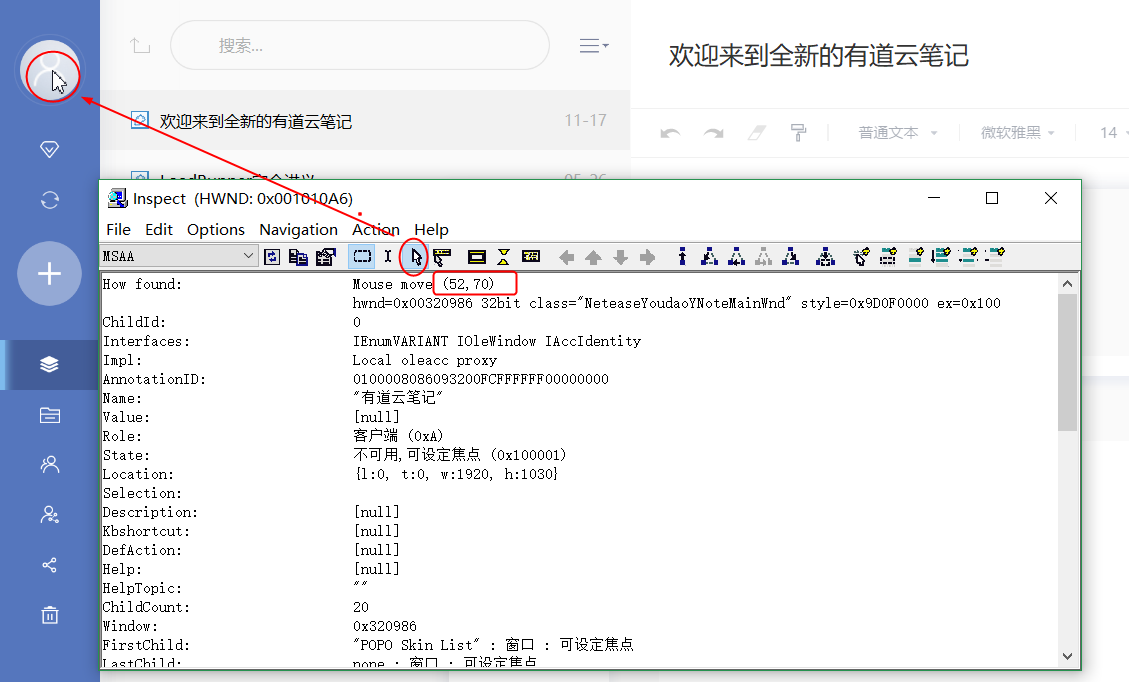Click the Location value {l:0, t:0, w:1920, h:1030}
Screen dimensions: 1129x682
pyautogui.click(x=456, y=474)
